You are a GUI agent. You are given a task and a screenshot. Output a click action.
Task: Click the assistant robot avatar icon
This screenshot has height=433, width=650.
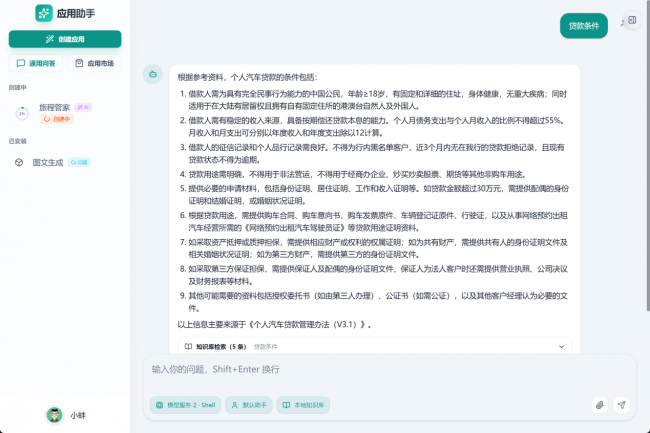pyautogui.click(x=152, y=73)
